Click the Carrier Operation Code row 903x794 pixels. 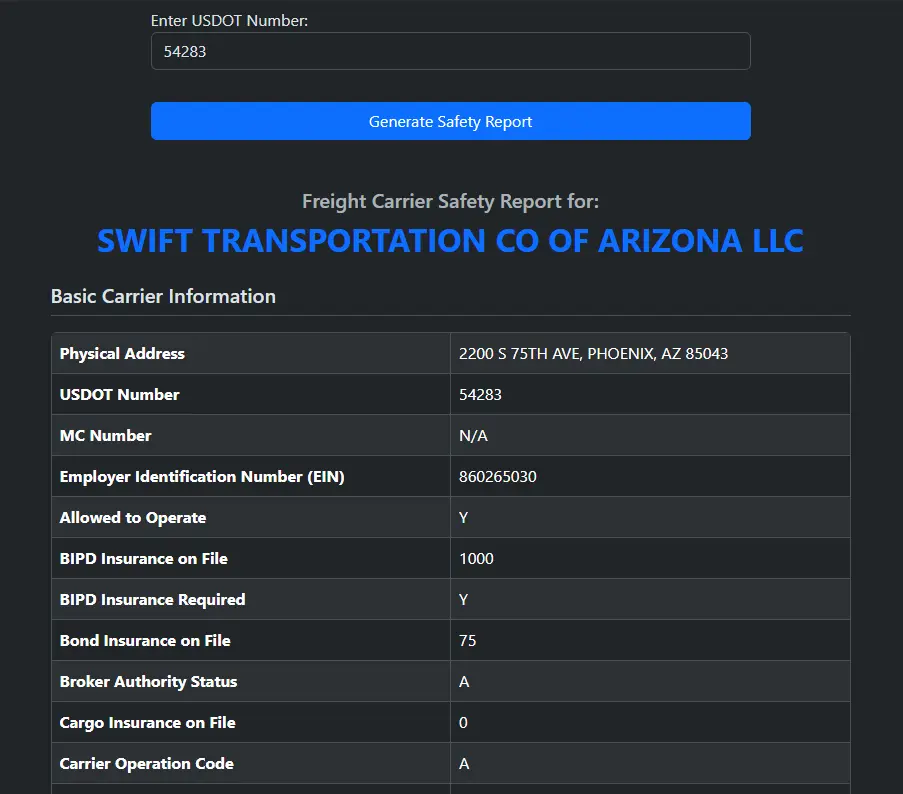click(x=250, y=763)
